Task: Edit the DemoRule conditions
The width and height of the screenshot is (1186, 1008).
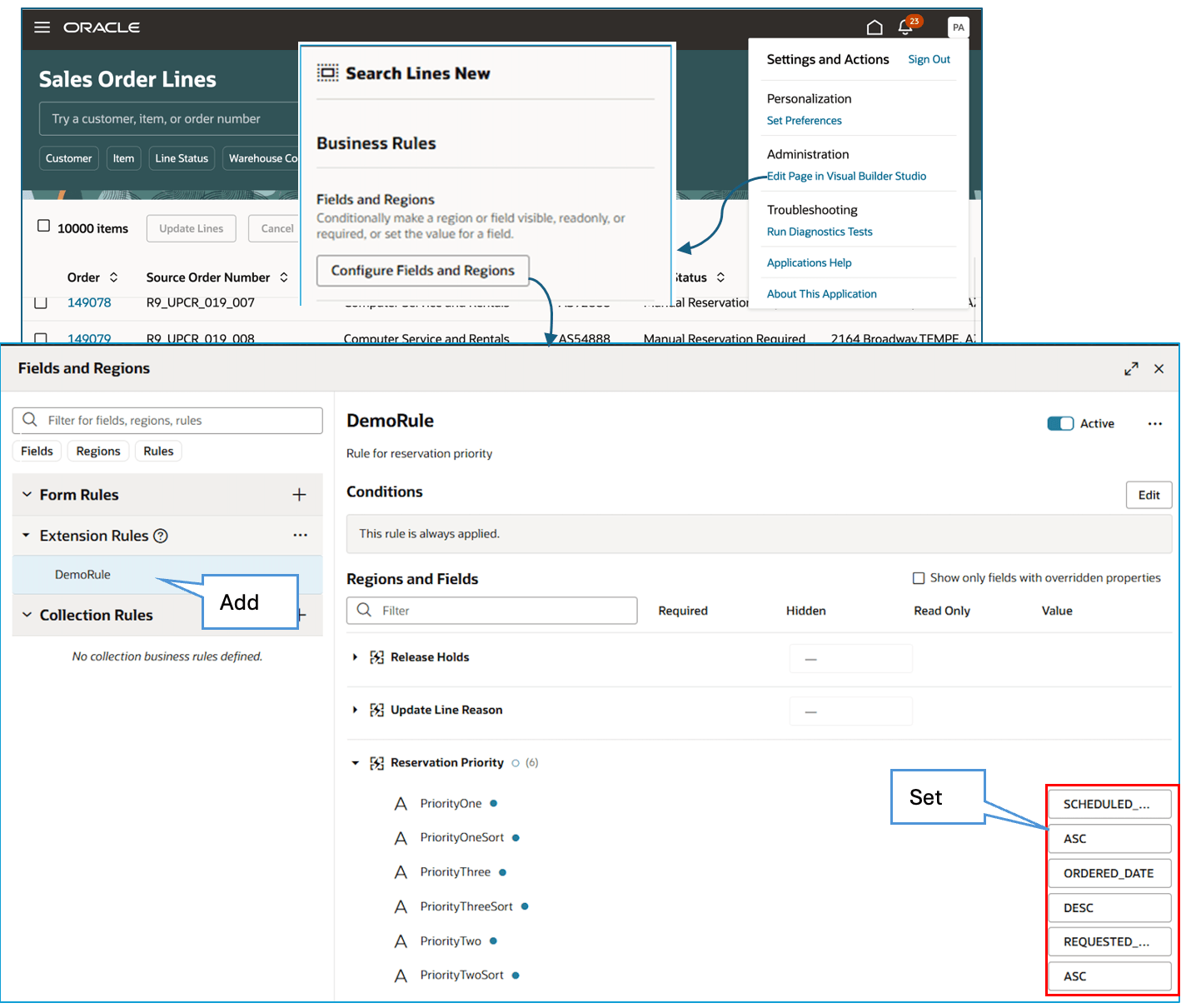Action: [1149, 495]
